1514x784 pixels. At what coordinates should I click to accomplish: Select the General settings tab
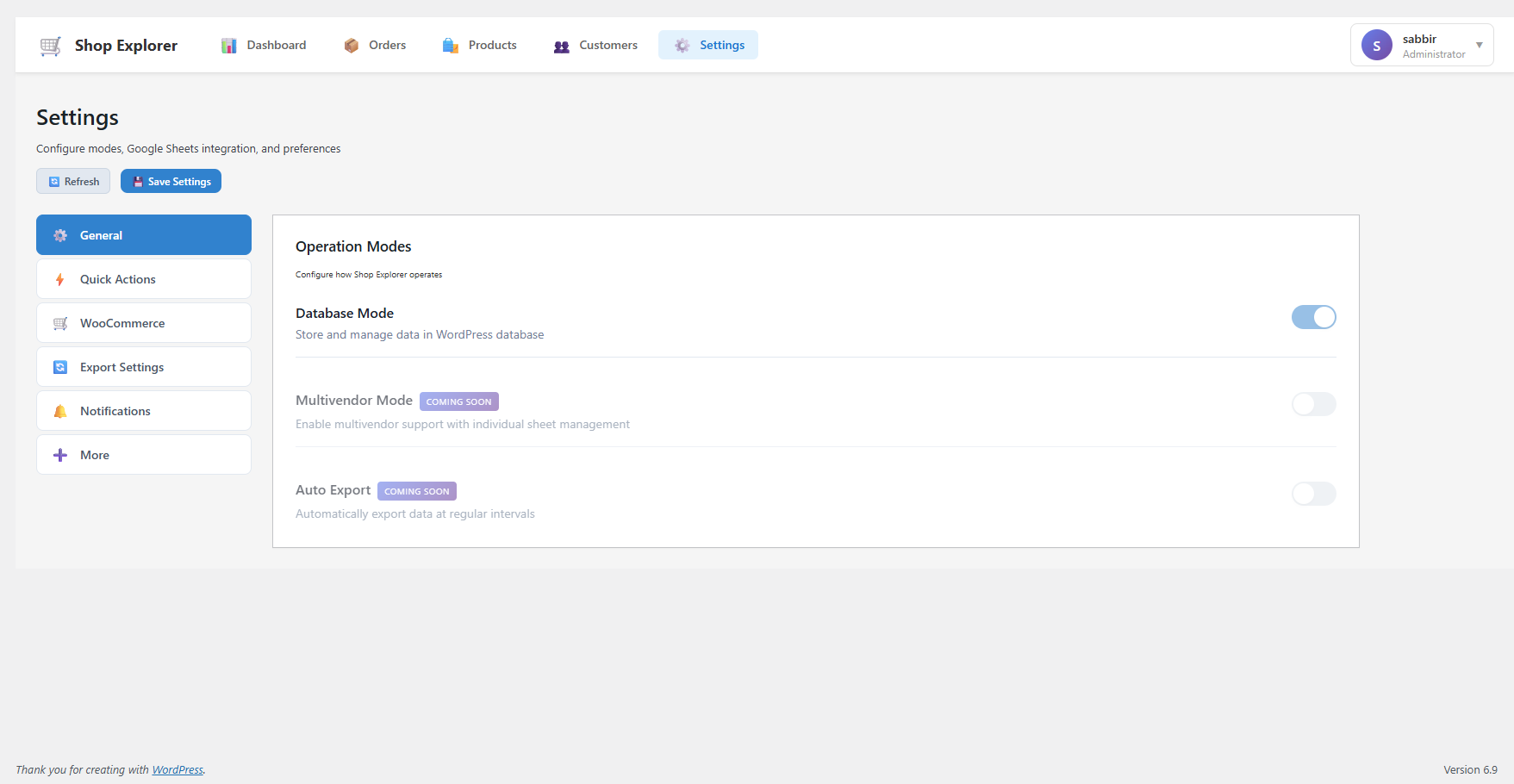[144, 235]
